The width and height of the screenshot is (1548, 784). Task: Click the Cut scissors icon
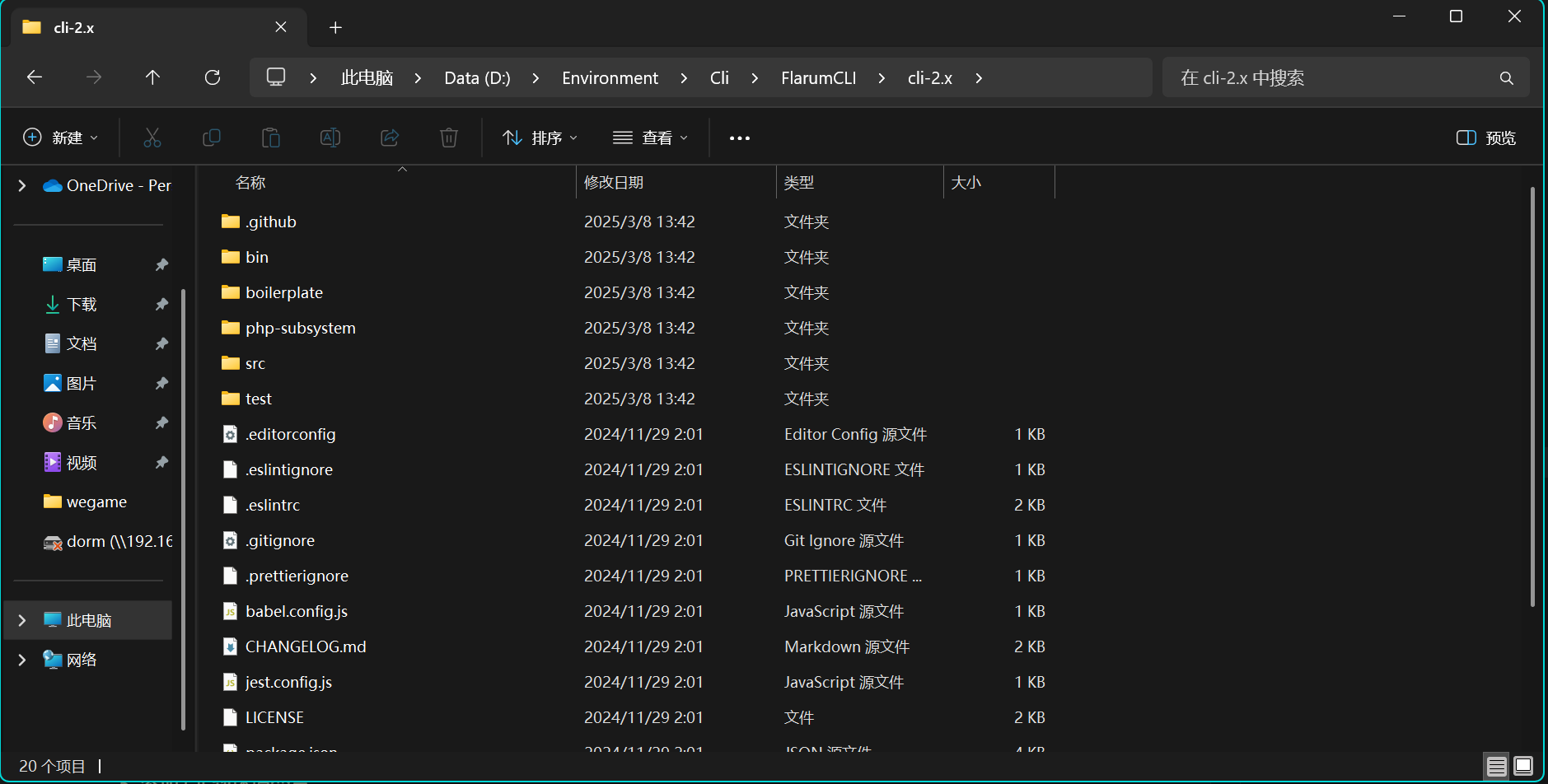point(152,138)
